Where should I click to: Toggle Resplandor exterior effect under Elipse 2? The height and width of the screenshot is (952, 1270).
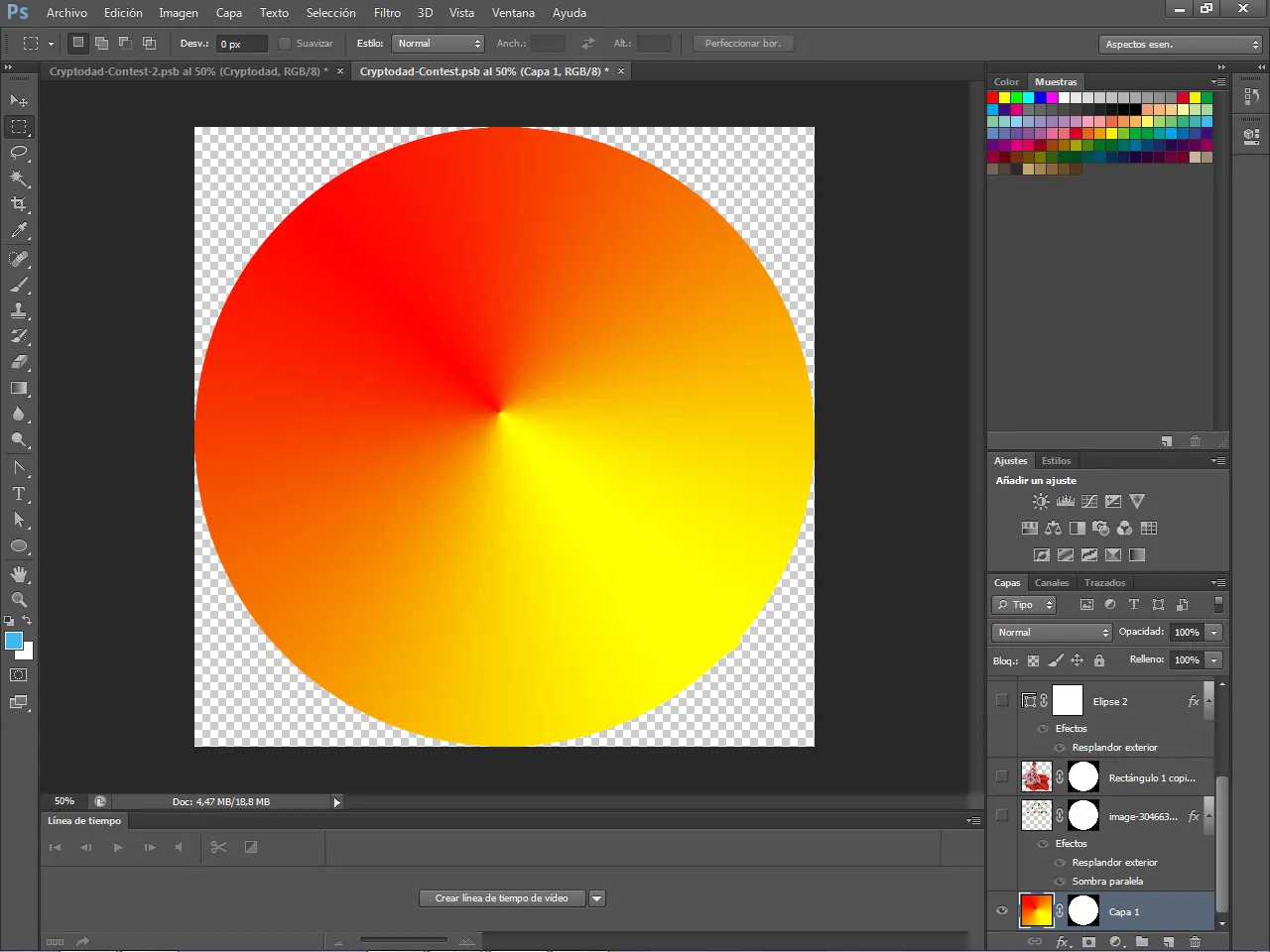1060,748
